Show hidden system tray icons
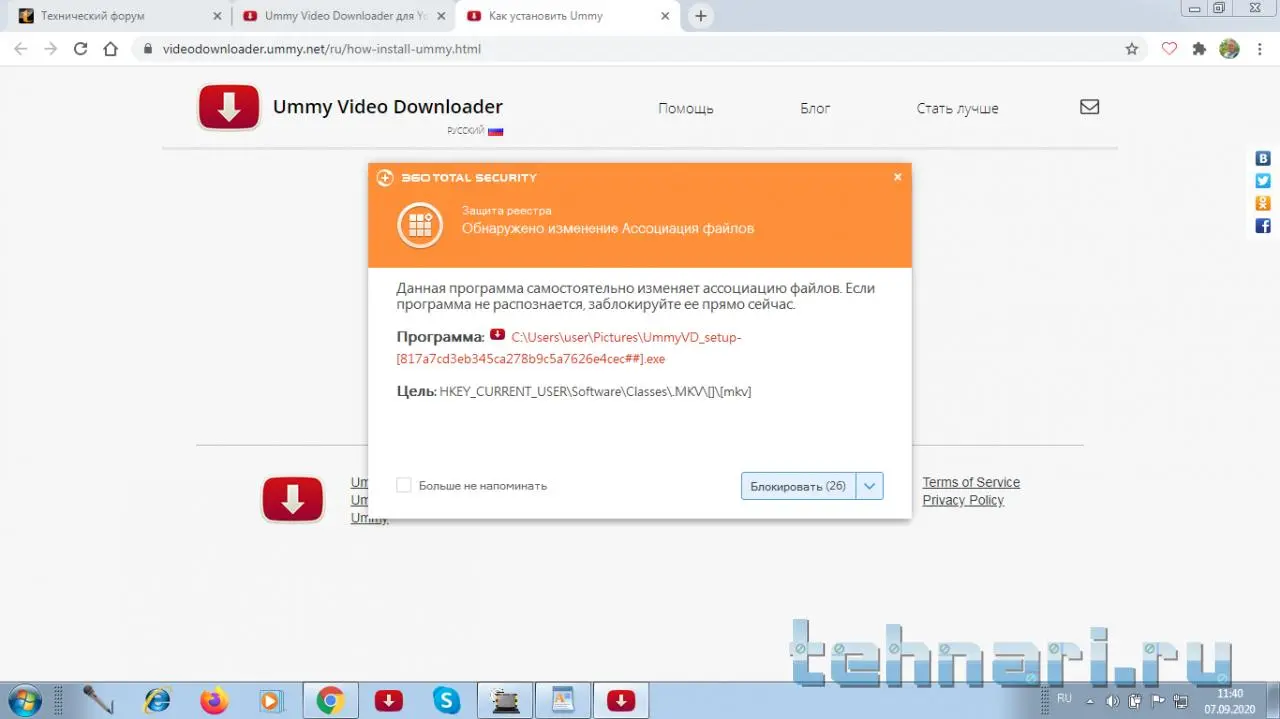Screen dimensions: 1280x719 1091,700
